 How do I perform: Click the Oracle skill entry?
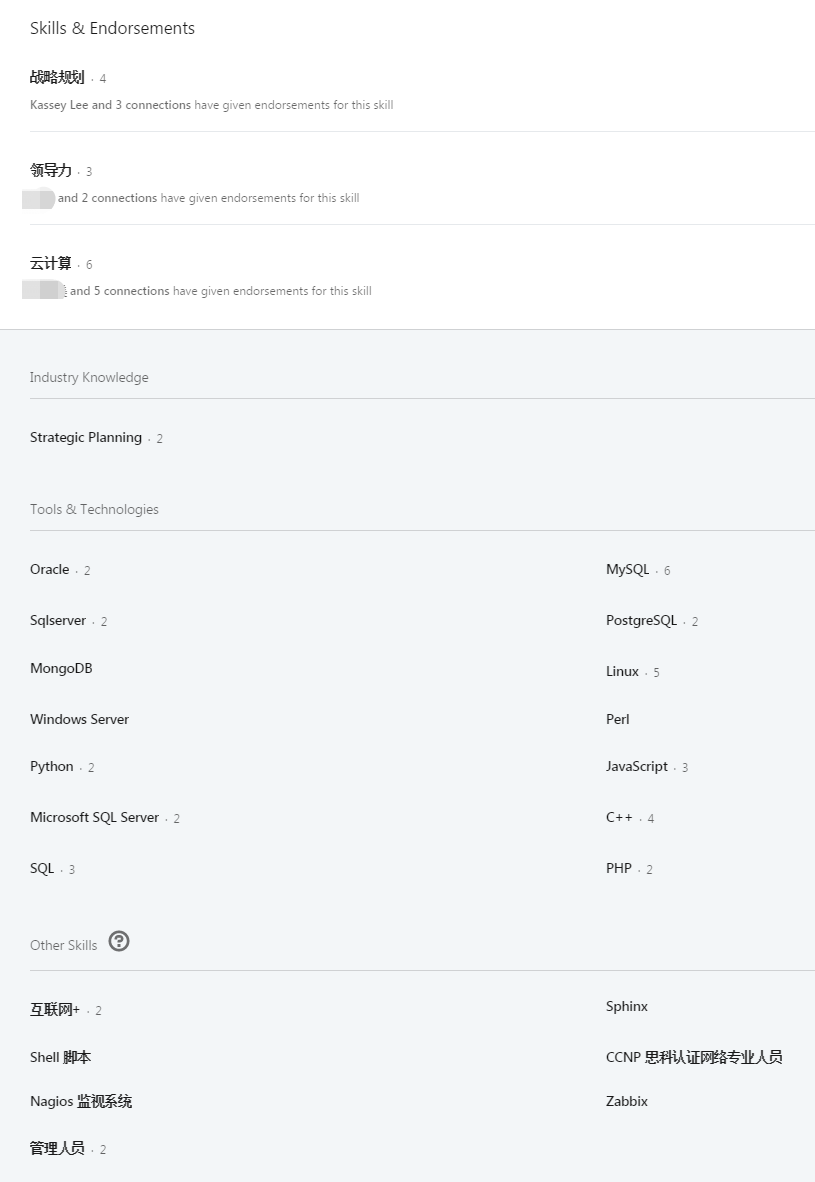[x=49, y=569]
